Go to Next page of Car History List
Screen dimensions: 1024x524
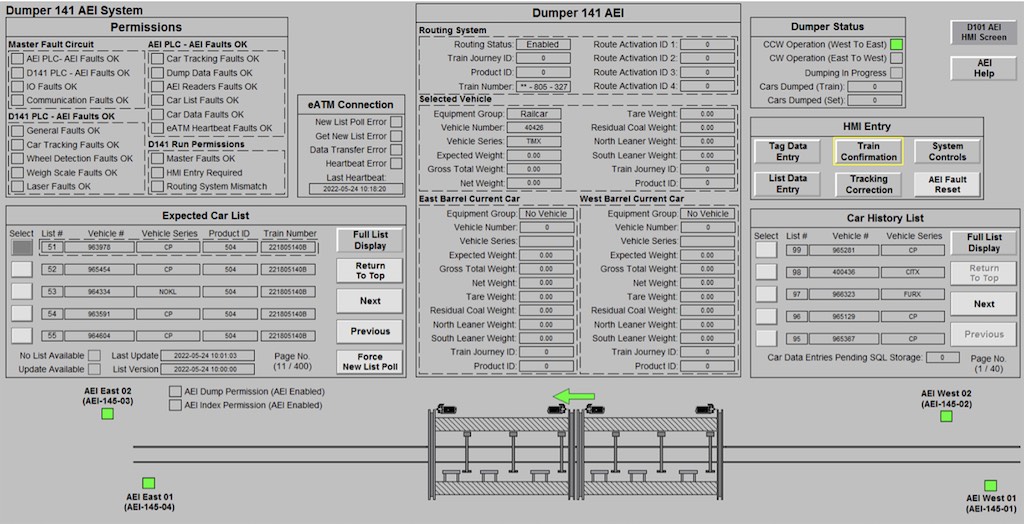click(x=984, y=304)
